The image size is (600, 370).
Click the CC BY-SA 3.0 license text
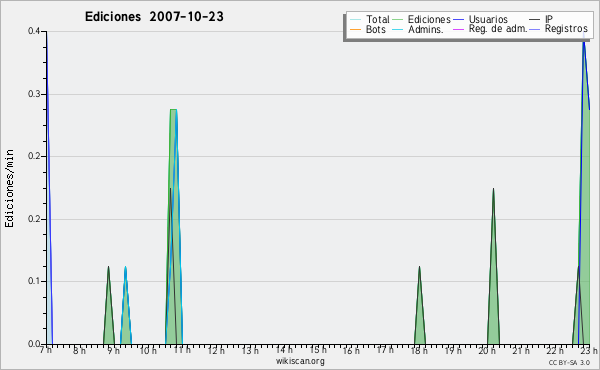569,362
